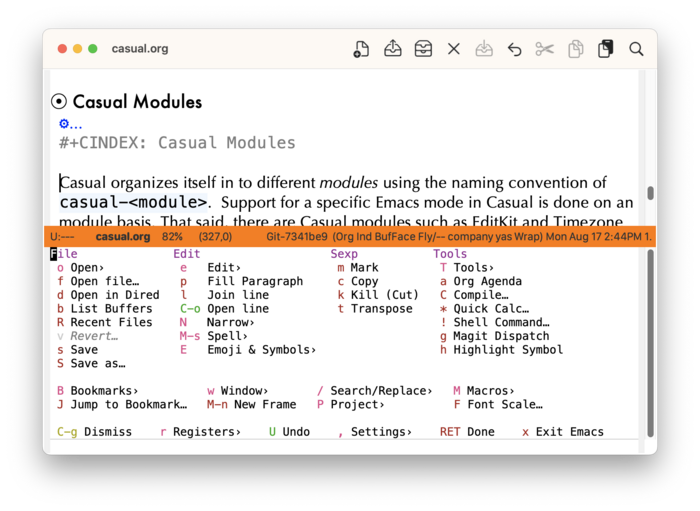The width and height of the screenshot is (700, 511).
Task: Open the Bookmarks› submenu
Action: pyautogui.click(x=97, y=391)
